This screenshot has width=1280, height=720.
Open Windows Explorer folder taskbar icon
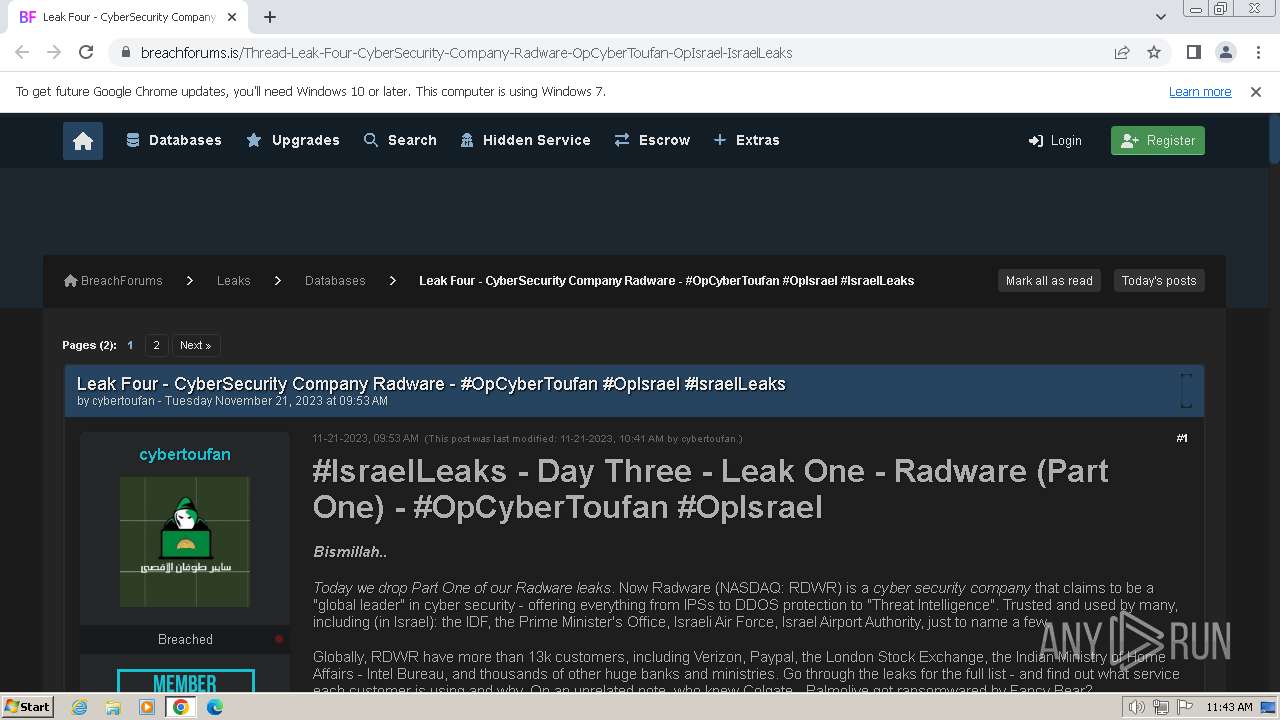(113, 707)
